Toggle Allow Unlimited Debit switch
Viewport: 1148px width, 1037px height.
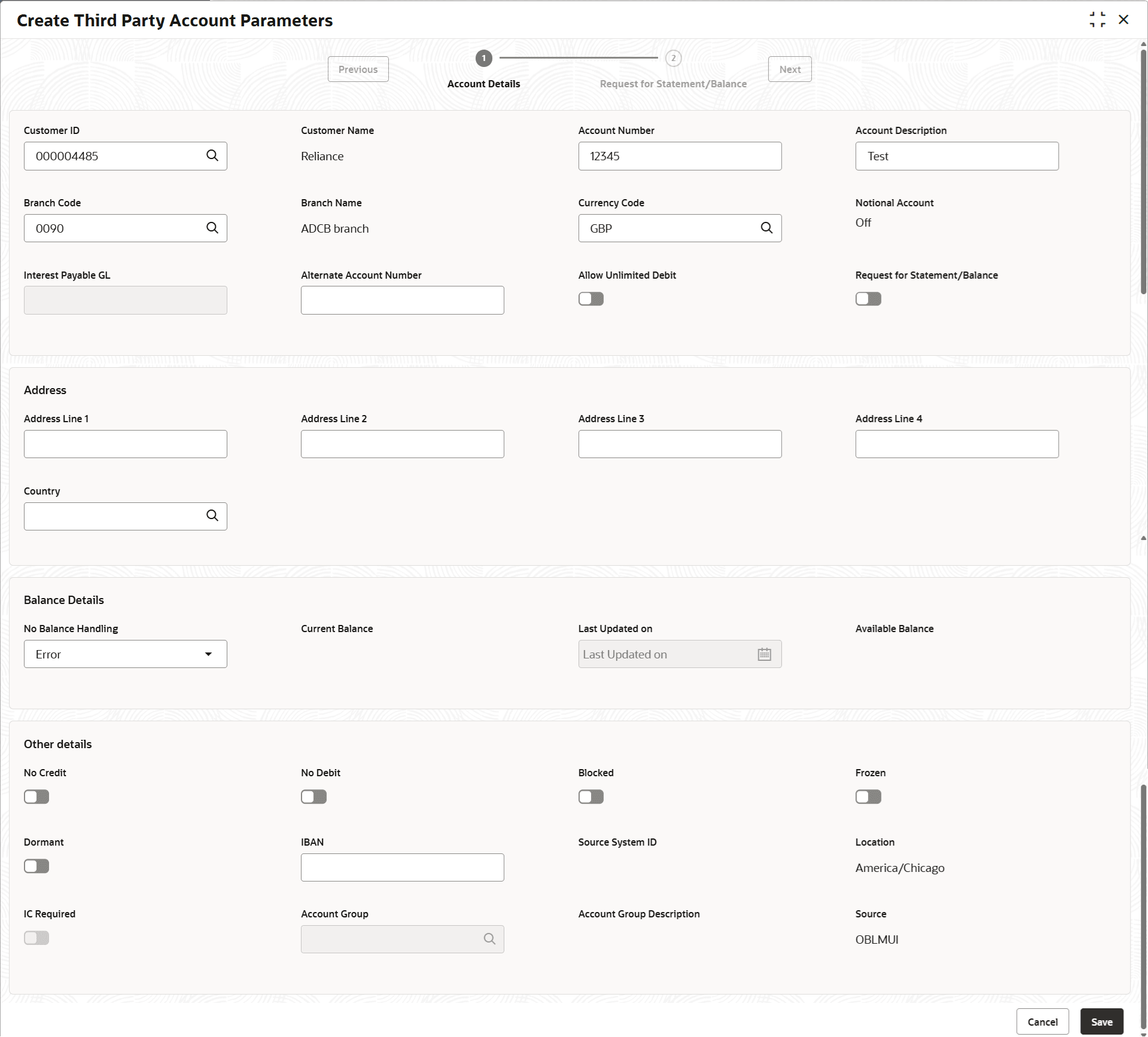591,299
